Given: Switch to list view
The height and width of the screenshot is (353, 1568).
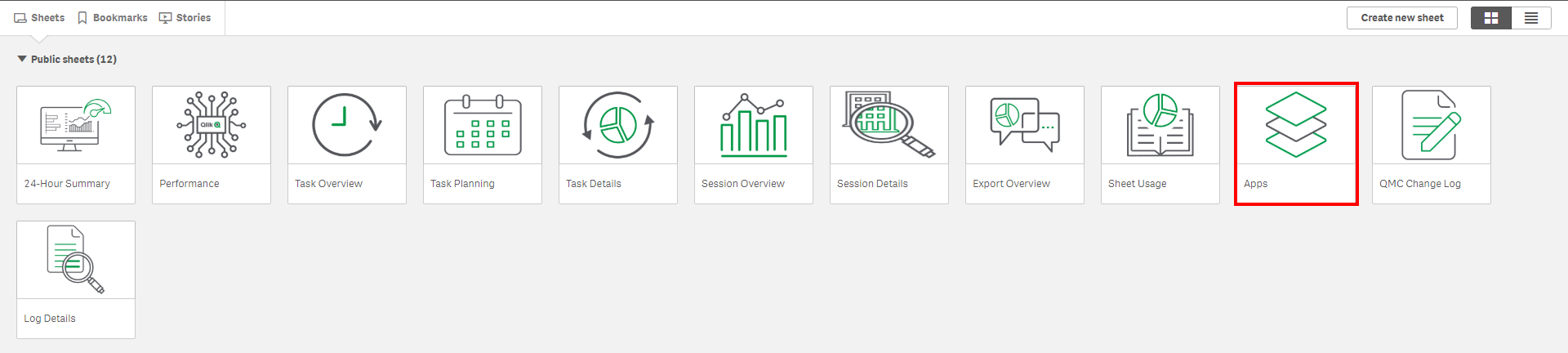Looking at the screenshot, I should click(1531, 18).
